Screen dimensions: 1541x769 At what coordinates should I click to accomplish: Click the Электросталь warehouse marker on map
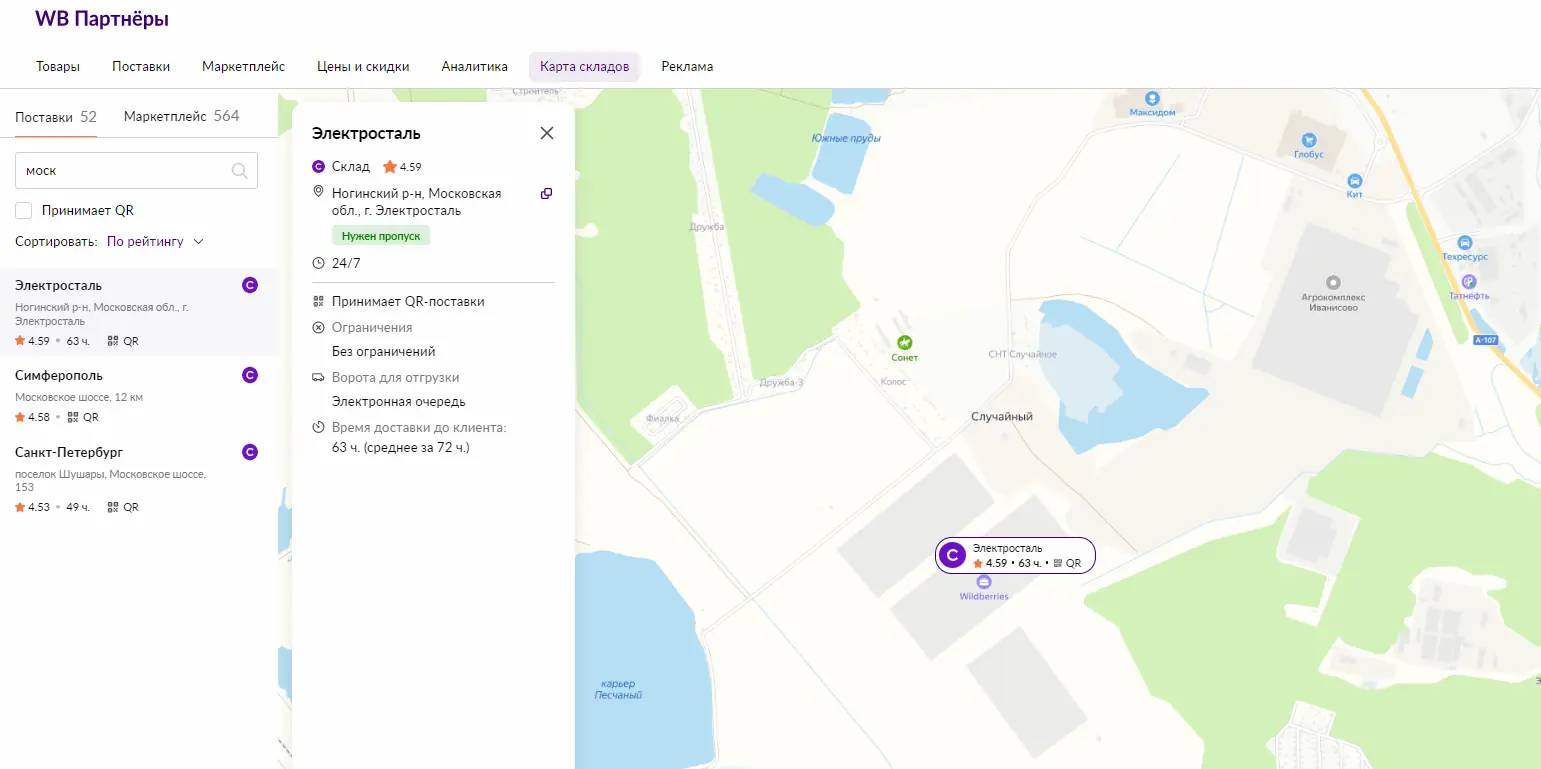point(1015,555)
